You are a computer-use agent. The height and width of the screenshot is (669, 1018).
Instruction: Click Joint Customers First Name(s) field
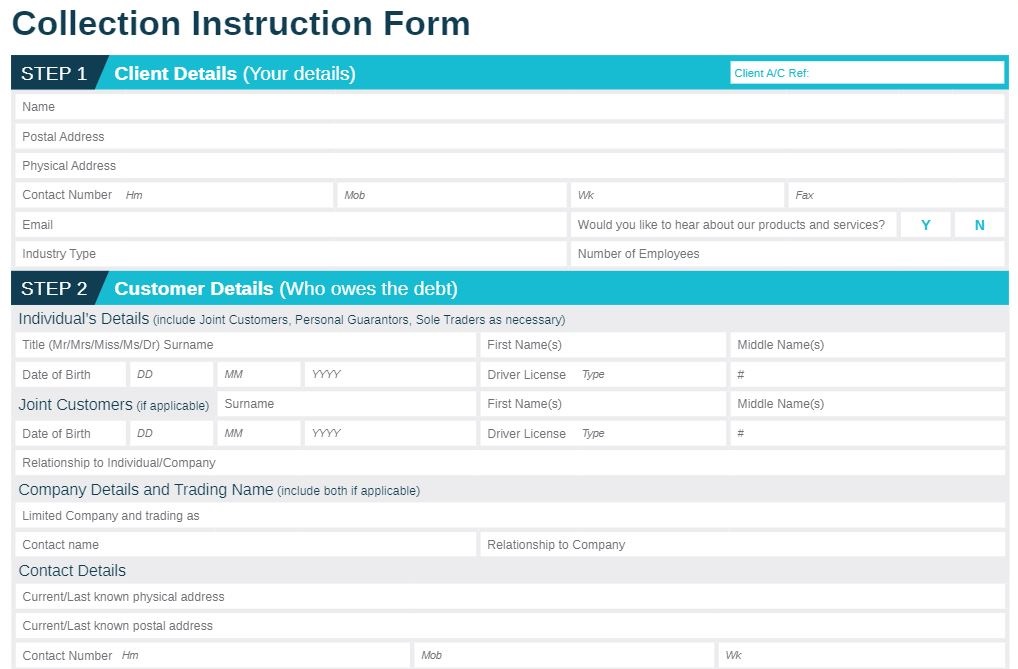point(602,404)
